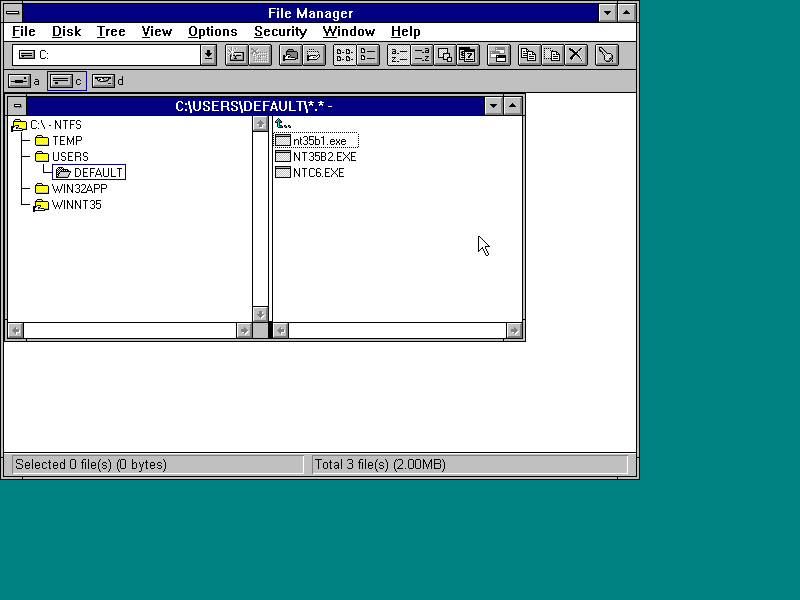Open File Manager window control menu box
Viewport: 800px width, 600px height.
[x=13, y=13]
